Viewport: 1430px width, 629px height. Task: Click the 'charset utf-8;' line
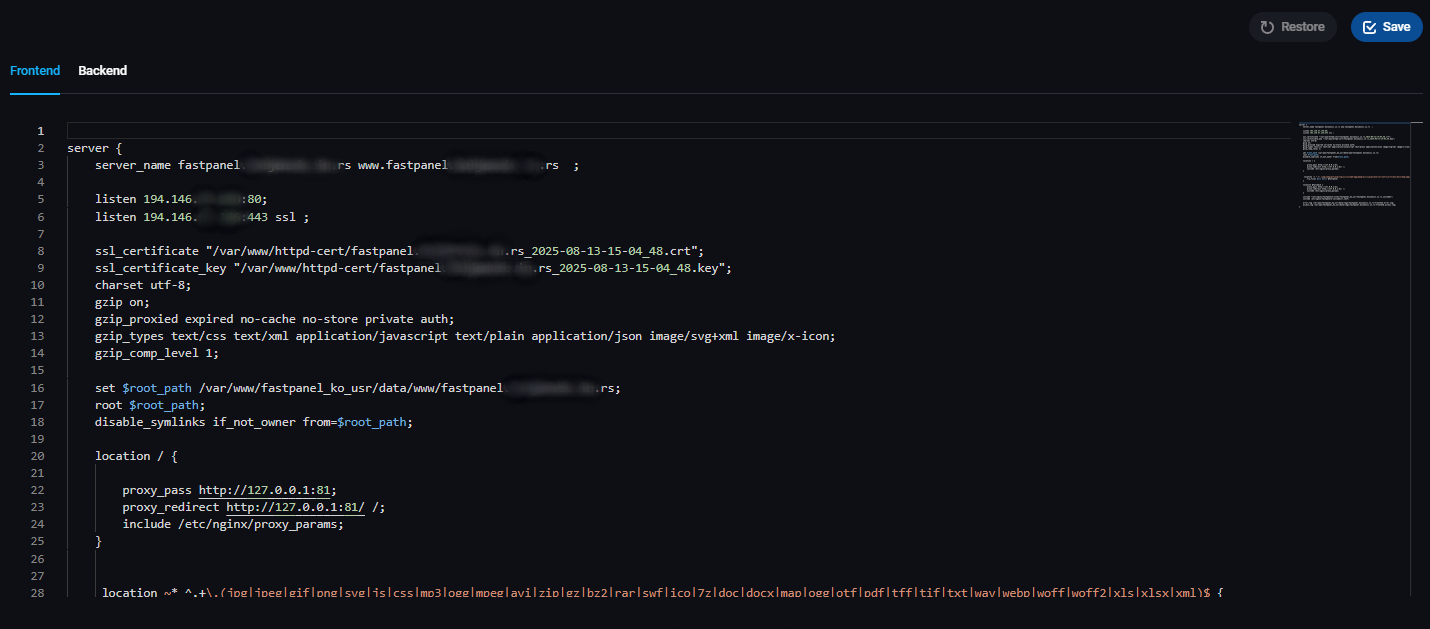[x=142, y=285]
